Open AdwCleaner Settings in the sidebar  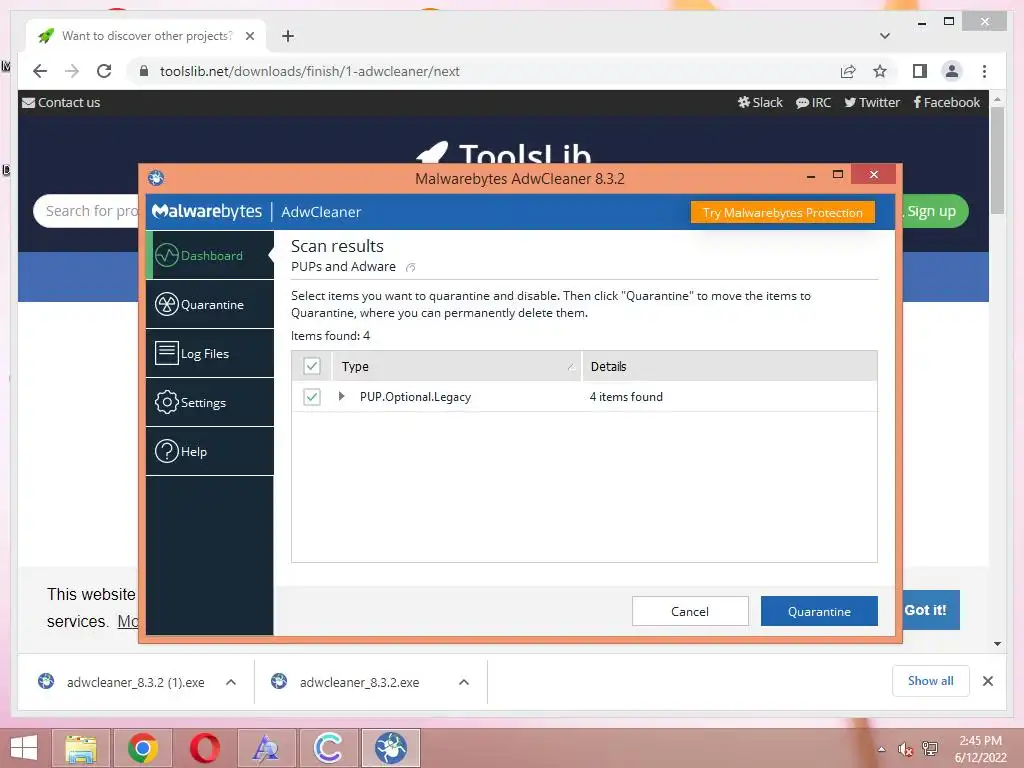coord(210,402)
